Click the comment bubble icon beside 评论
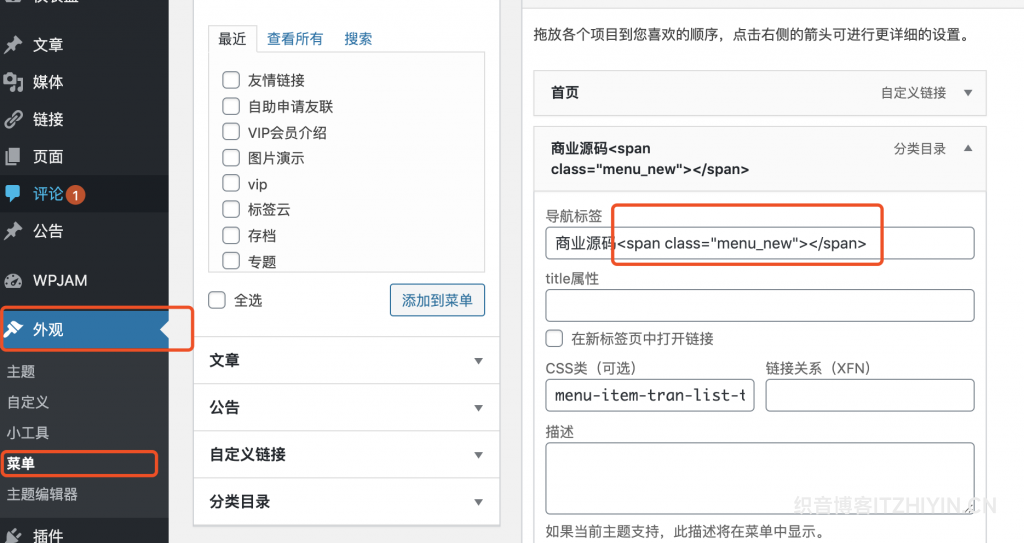This screenshot has width=1024, height=543. pyautogui.click(x=13, y=193)
